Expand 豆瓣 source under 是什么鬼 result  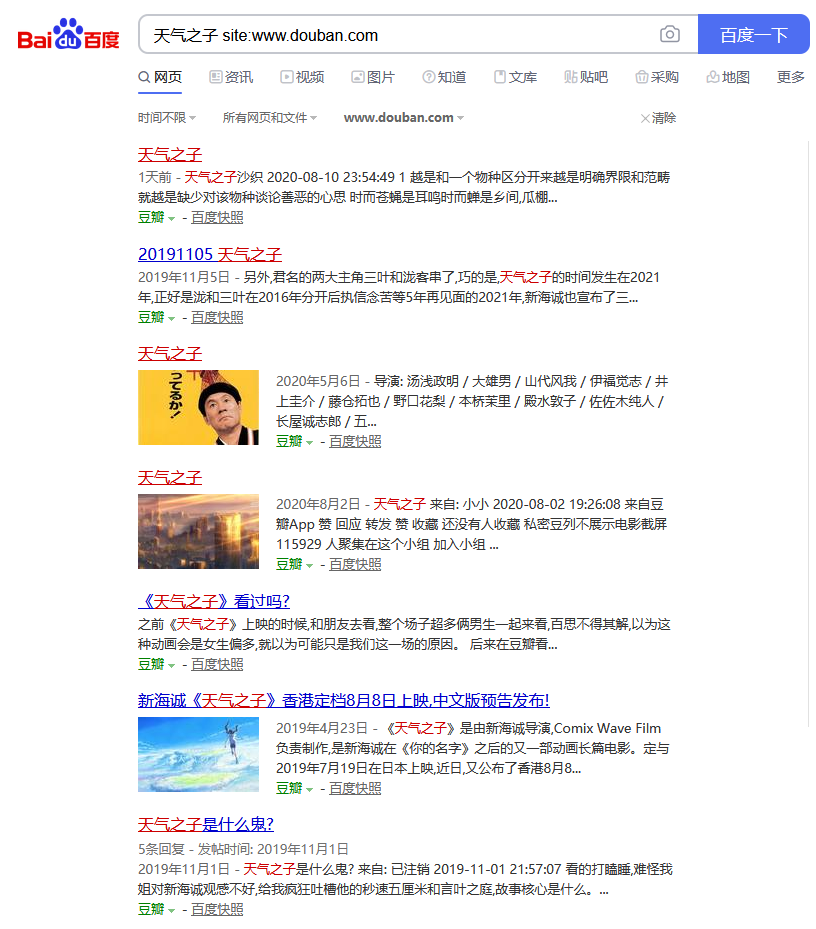point(156,909)
